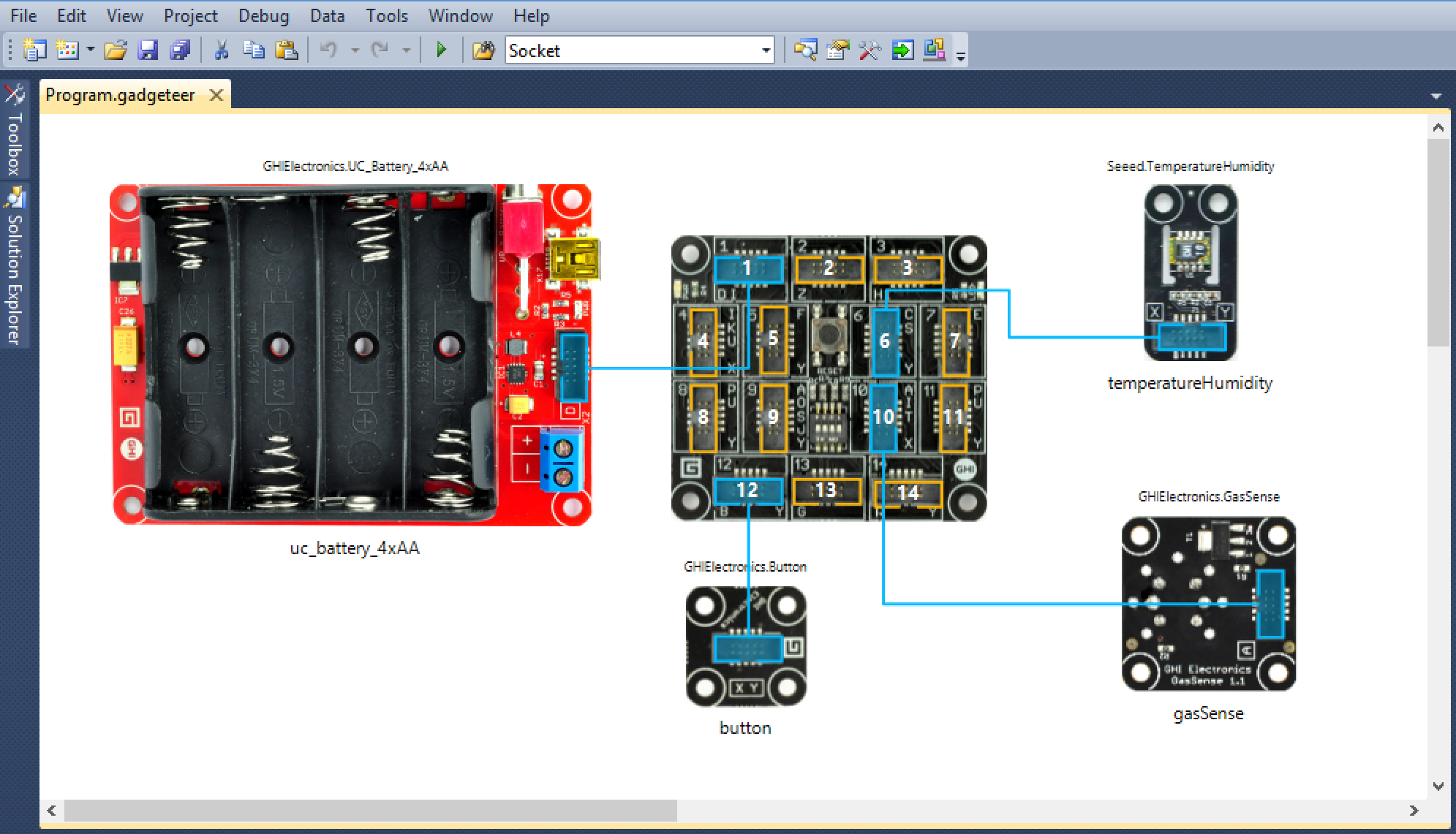
Task: Click the Open File folder icon
Action: click(x=116, y=50)
